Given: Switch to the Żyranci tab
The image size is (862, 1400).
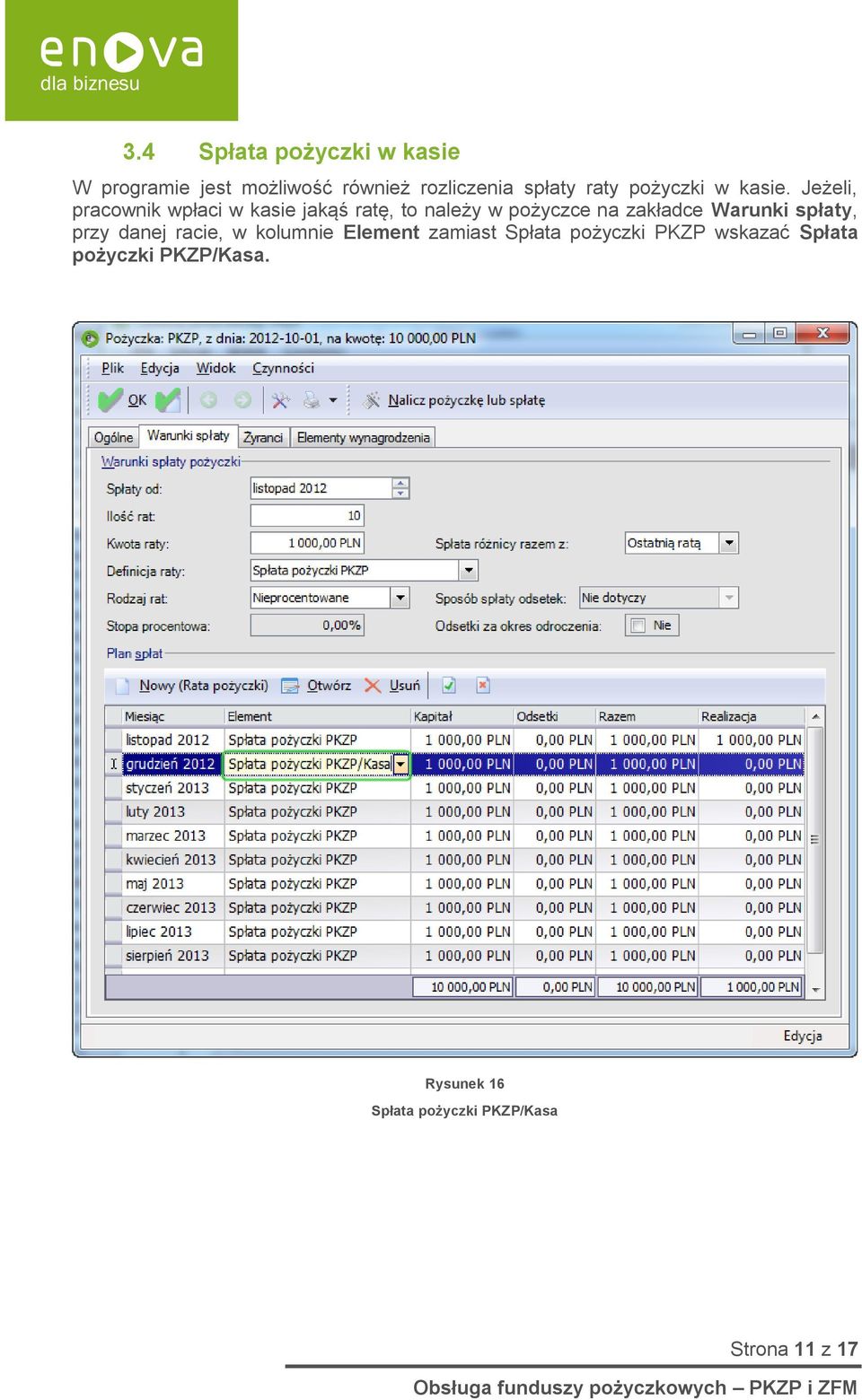Looking at the screenshot, I should (x=263, y=437).
